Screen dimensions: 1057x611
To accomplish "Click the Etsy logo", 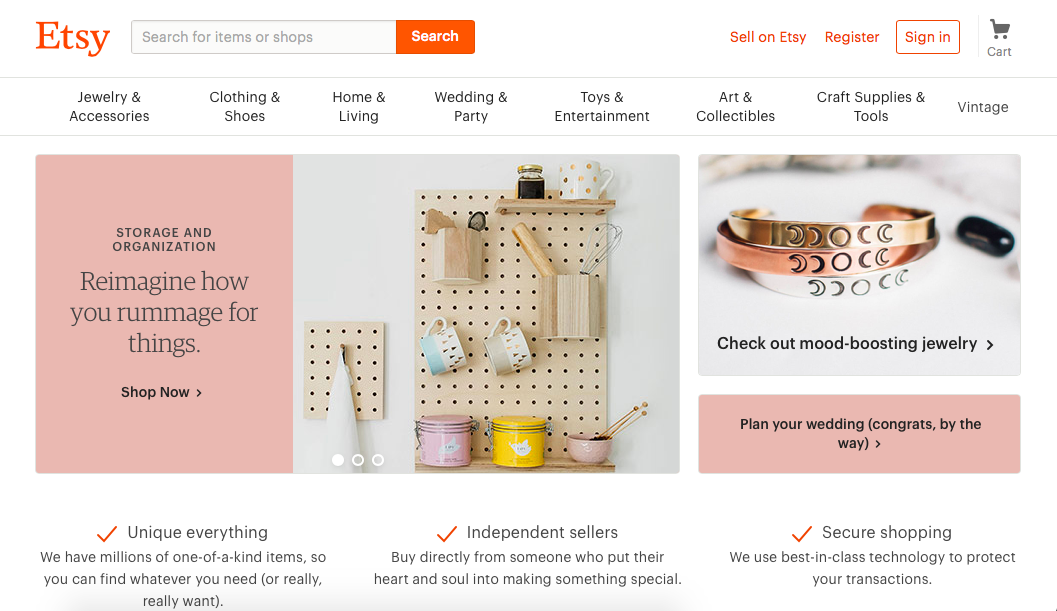I will point(72,38).
